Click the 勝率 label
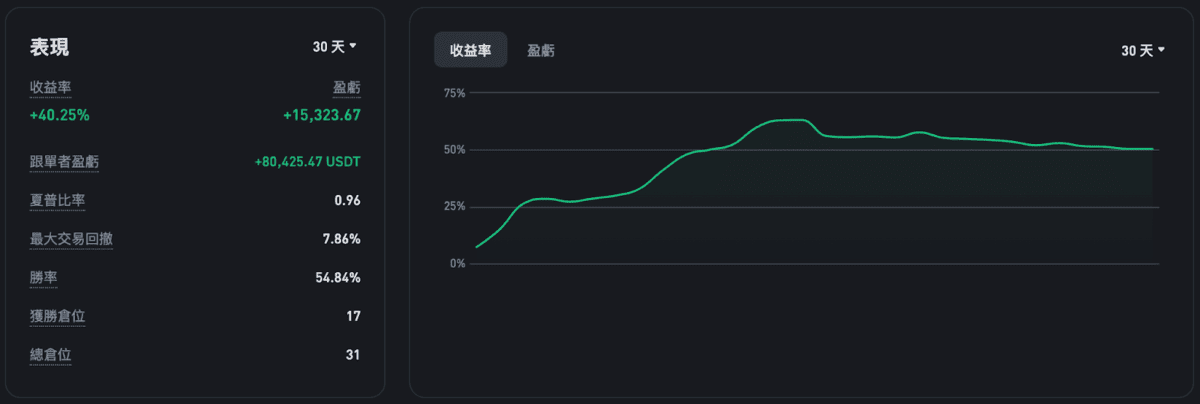1200x404 pixels. [43, 277]
